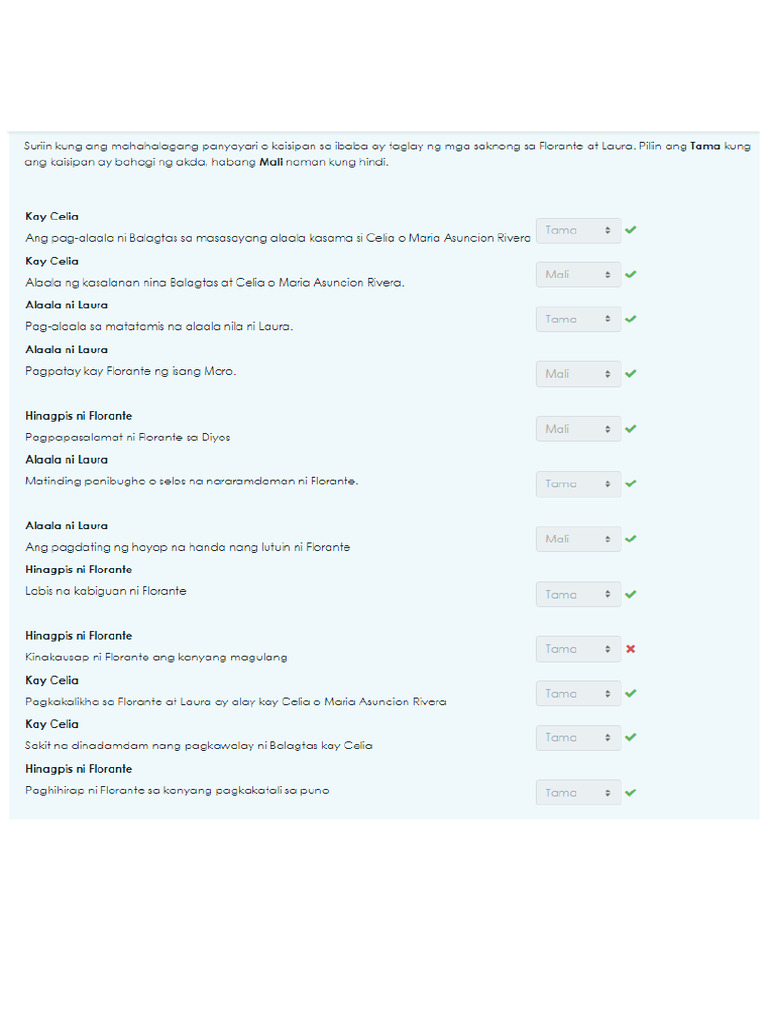The width and height of the screenshot is (768, 1024).
Task: Expand the dropdown for "Alaala ng kasalanan" statement
Action: (x=578, y=274)
